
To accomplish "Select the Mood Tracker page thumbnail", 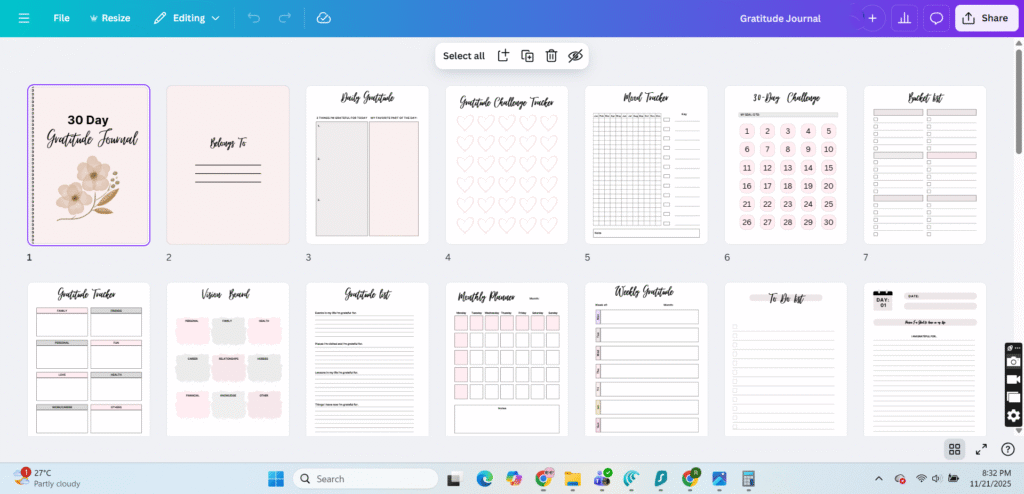I will coord(646,164).
